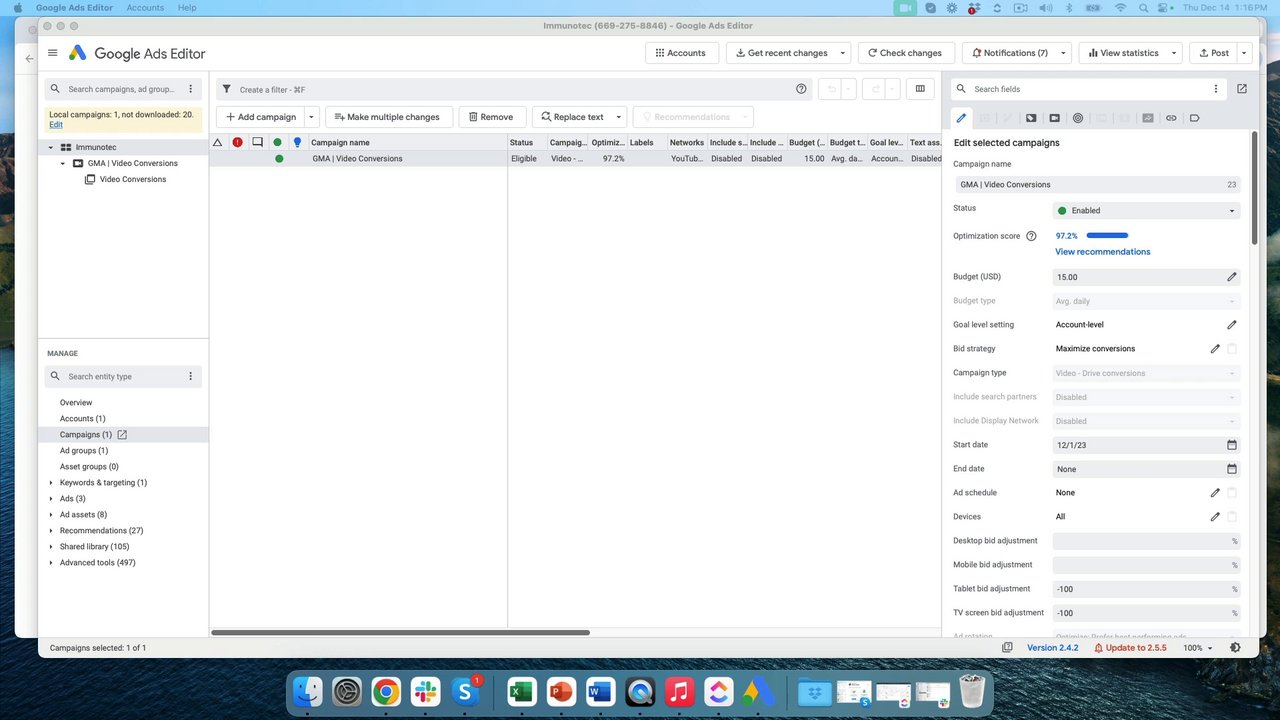Open the Accounts menu in the menu bar
Screen dimensions: 1280x720
(x=145, y=7)
